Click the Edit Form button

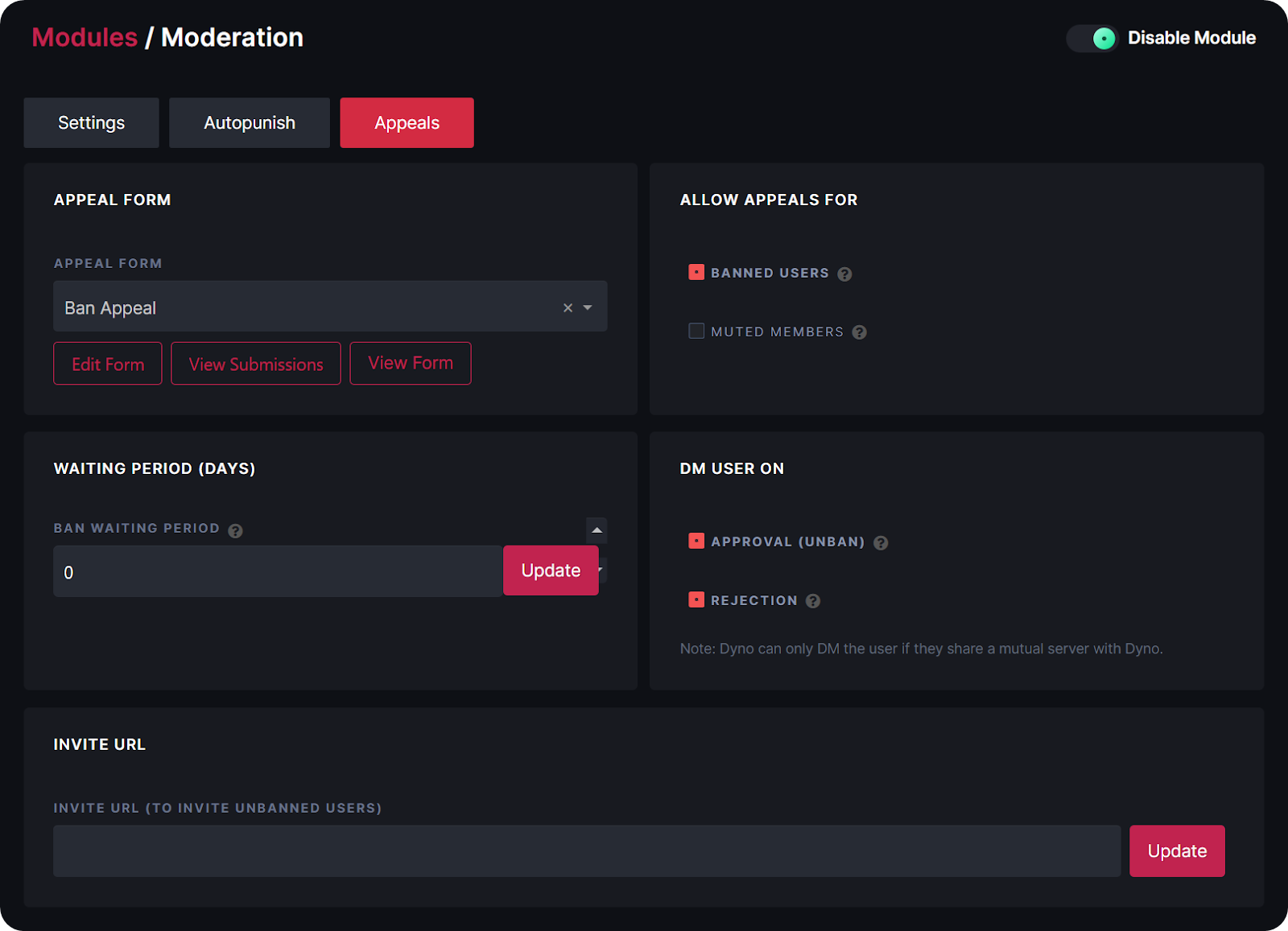107,364
